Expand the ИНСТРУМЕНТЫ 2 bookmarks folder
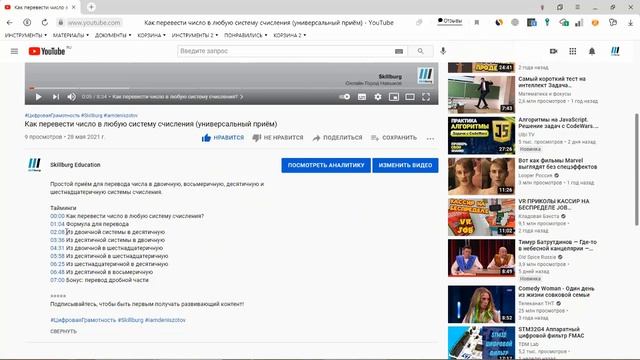The image size is (640, 360). 195,36
